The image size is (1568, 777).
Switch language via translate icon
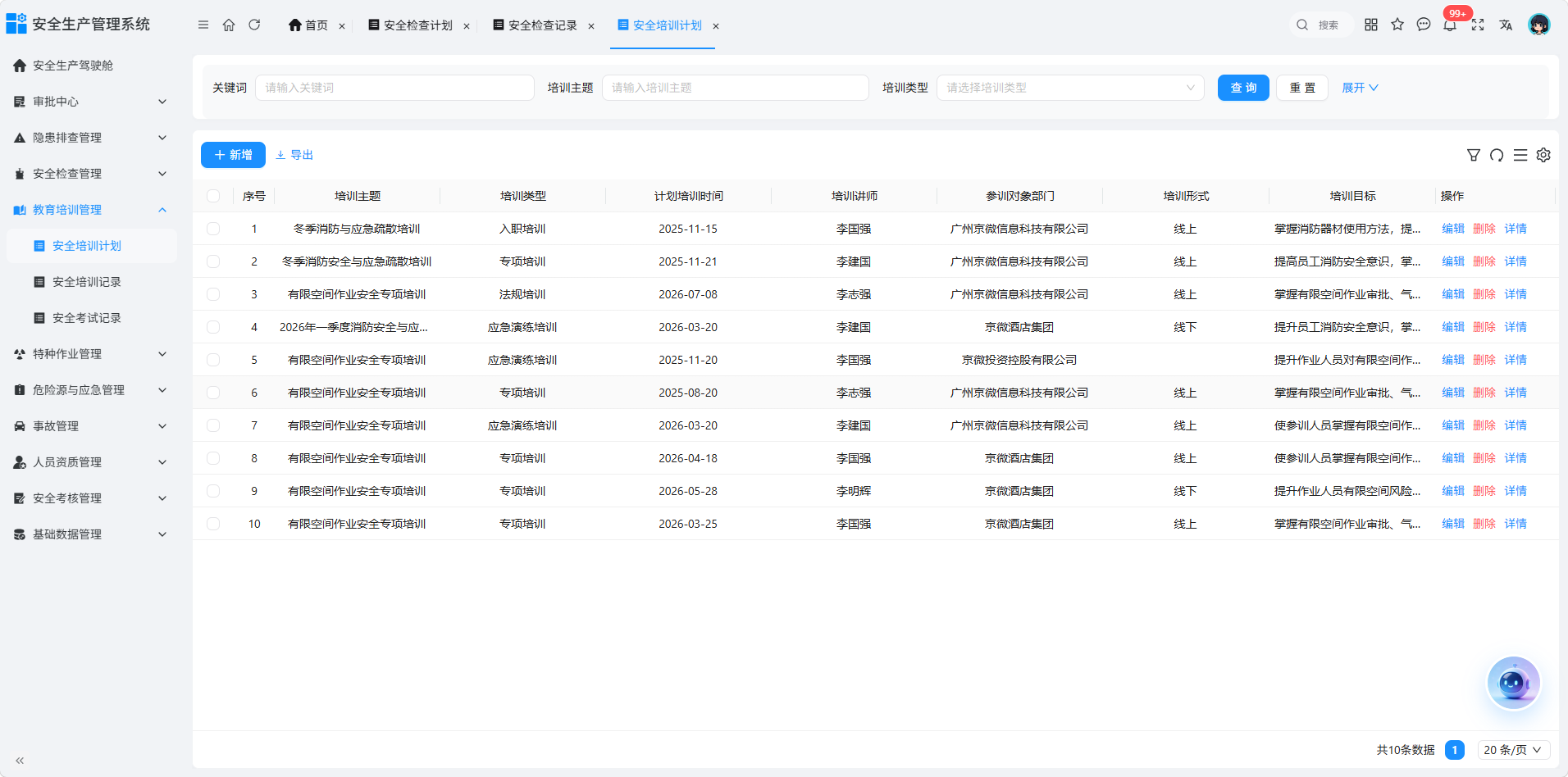tap(1506, 25)
